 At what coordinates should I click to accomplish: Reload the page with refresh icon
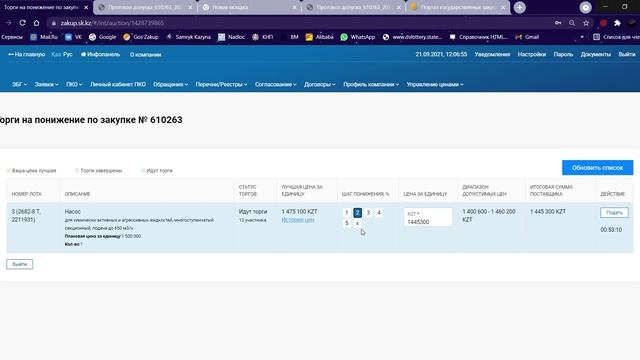coord(22,23)
